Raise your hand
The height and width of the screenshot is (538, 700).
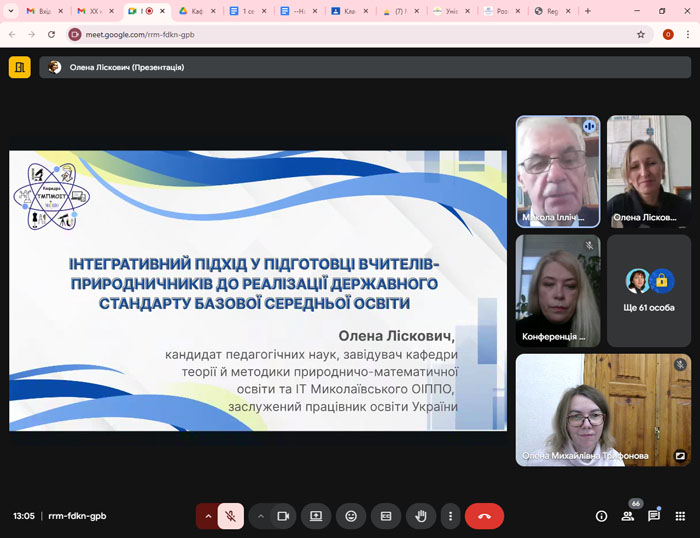[x=421, y=516]
